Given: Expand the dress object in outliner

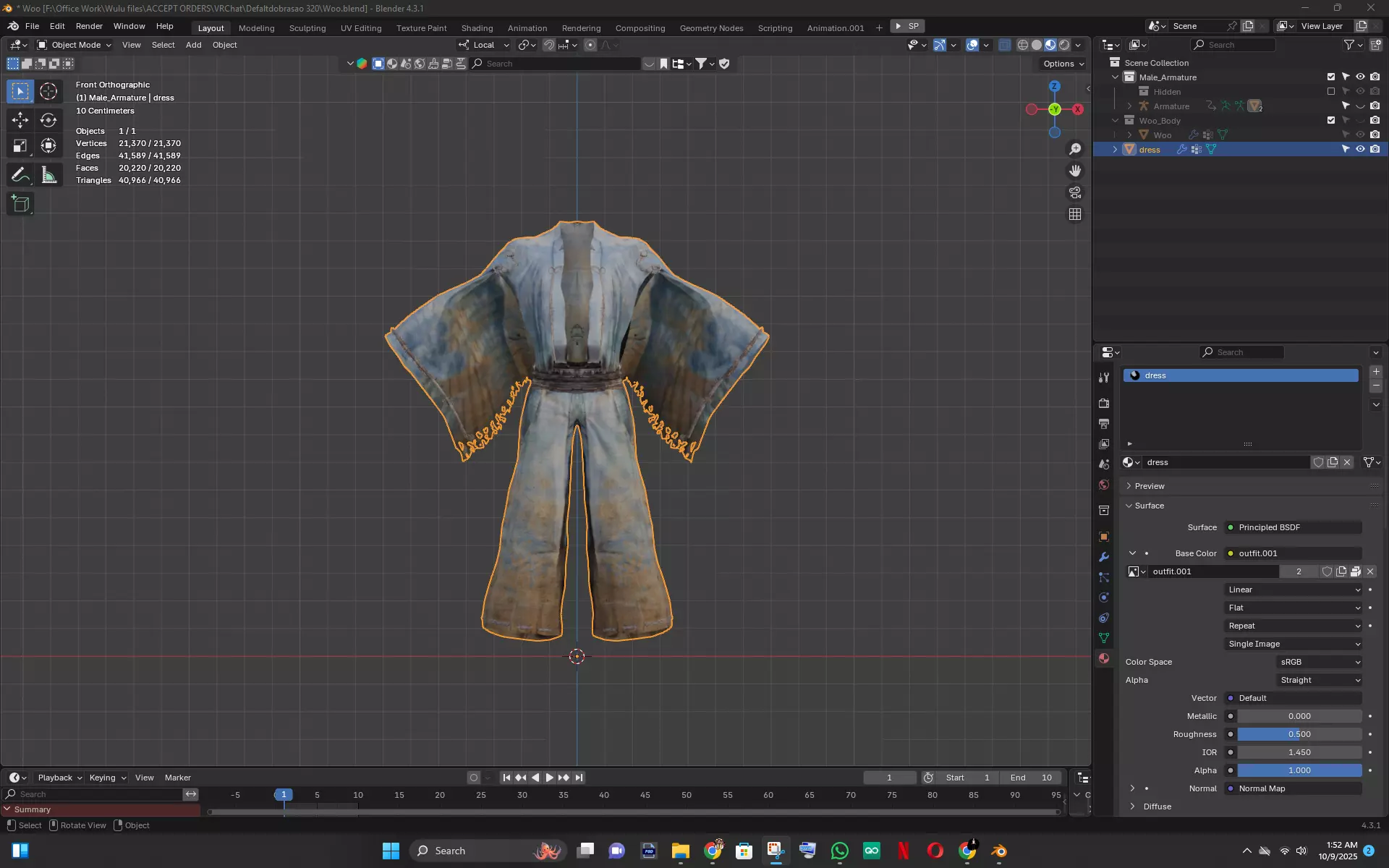Looking at the screenshot, I should [x=1115, y=149].
